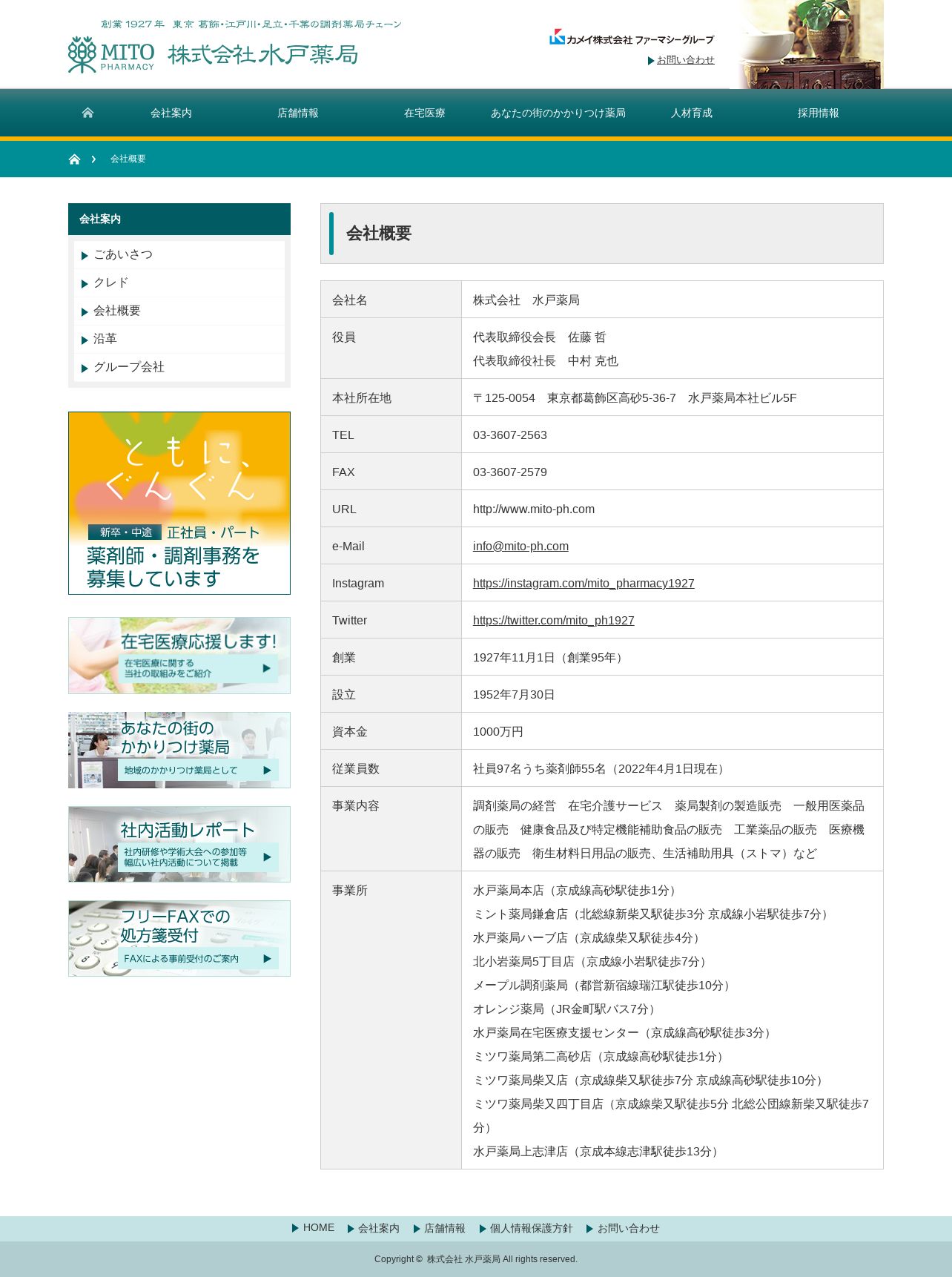The image size is (952, 1277).
Task: Click the play arrow on フリーFAX banner
Action: (x=267, y=958)
